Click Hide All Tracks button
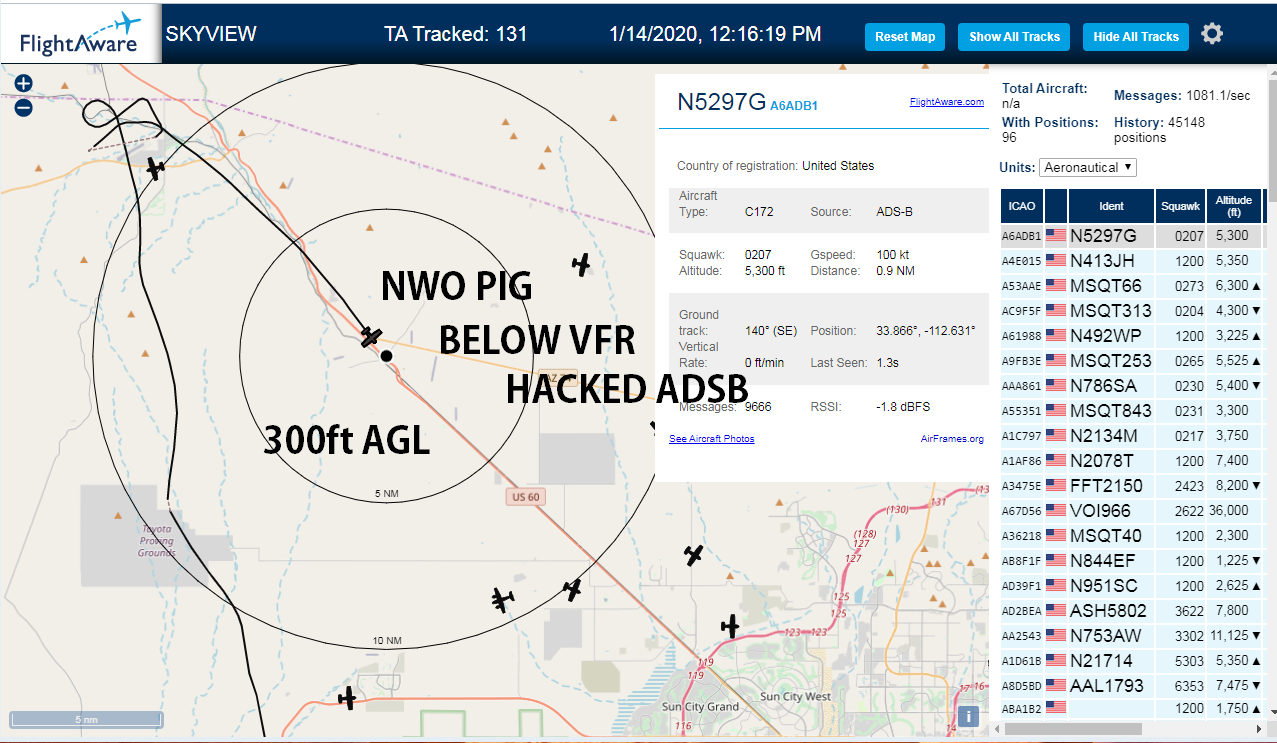Screen dimensions: 1277x743 pyautogui.click(x=1136, y=37)
